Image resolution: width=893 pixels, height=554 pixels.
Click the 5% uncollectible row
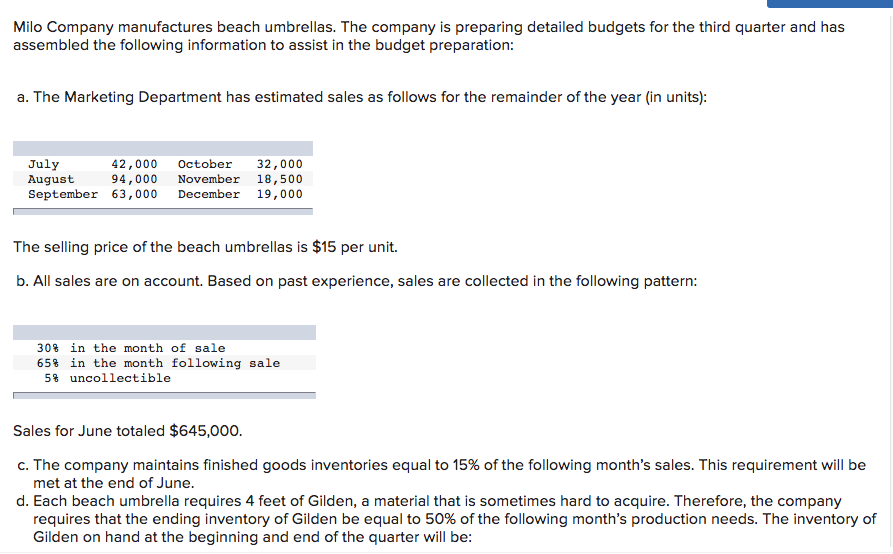pos(108,378)
